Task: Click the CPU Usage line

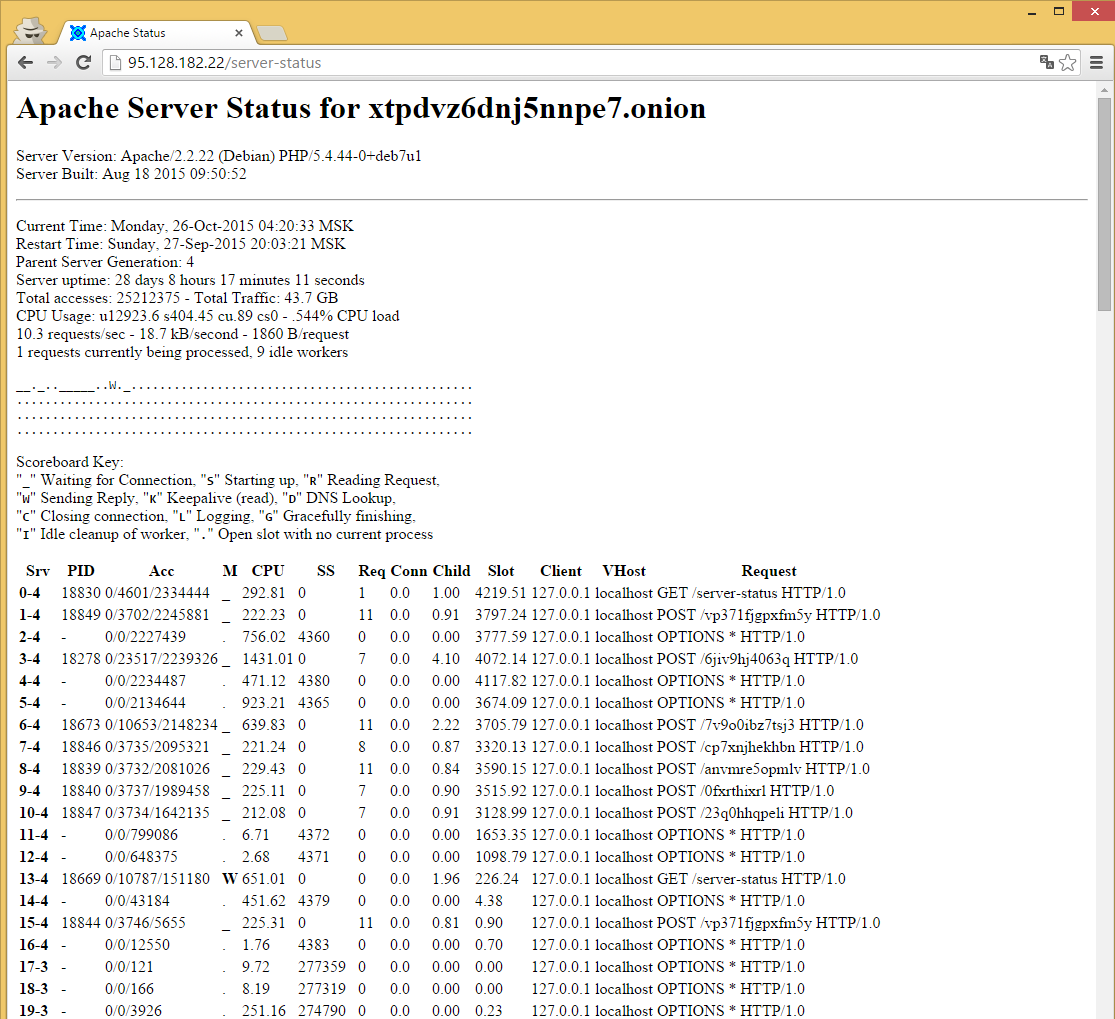Action: pyautogui.click(x=208, y=316)
